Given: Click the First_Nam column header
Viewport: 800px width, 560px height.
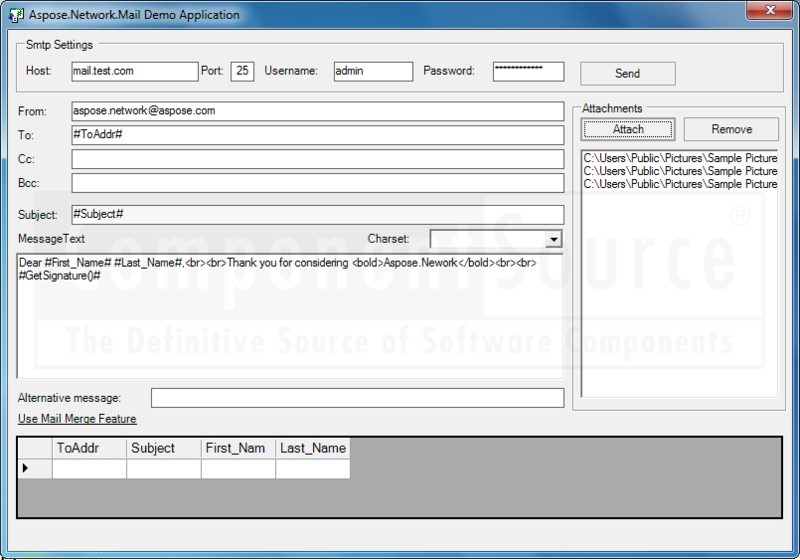Looking at the screenshot, I should pyautogui.click(x=238, y=448).
